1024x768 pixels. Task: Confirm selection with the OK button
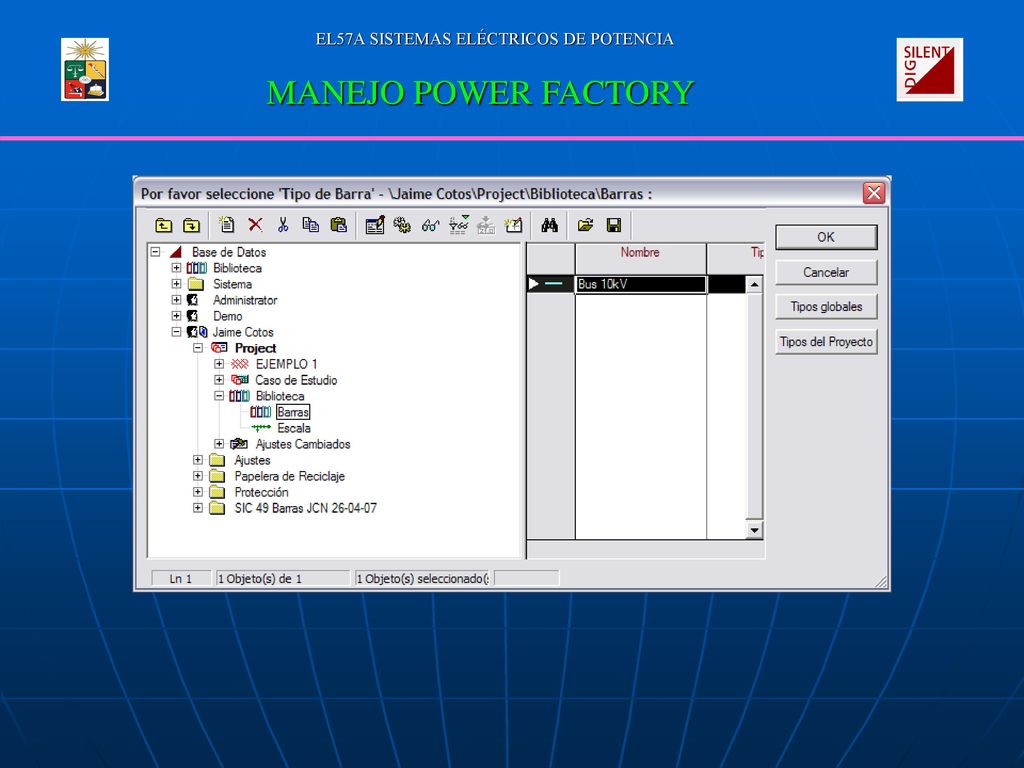click(826, 237)
